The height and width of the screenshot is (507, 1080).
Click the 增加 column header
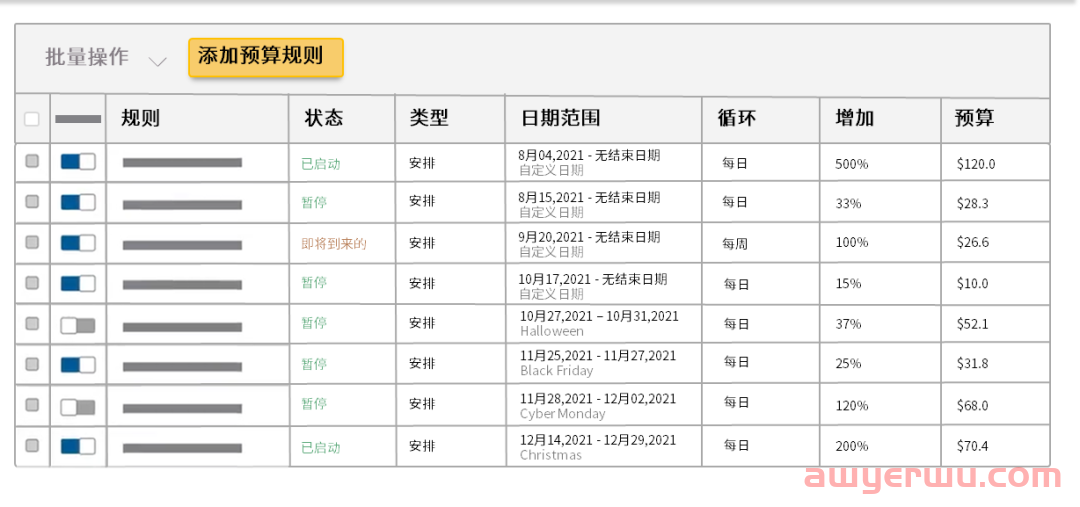[855, 118]
